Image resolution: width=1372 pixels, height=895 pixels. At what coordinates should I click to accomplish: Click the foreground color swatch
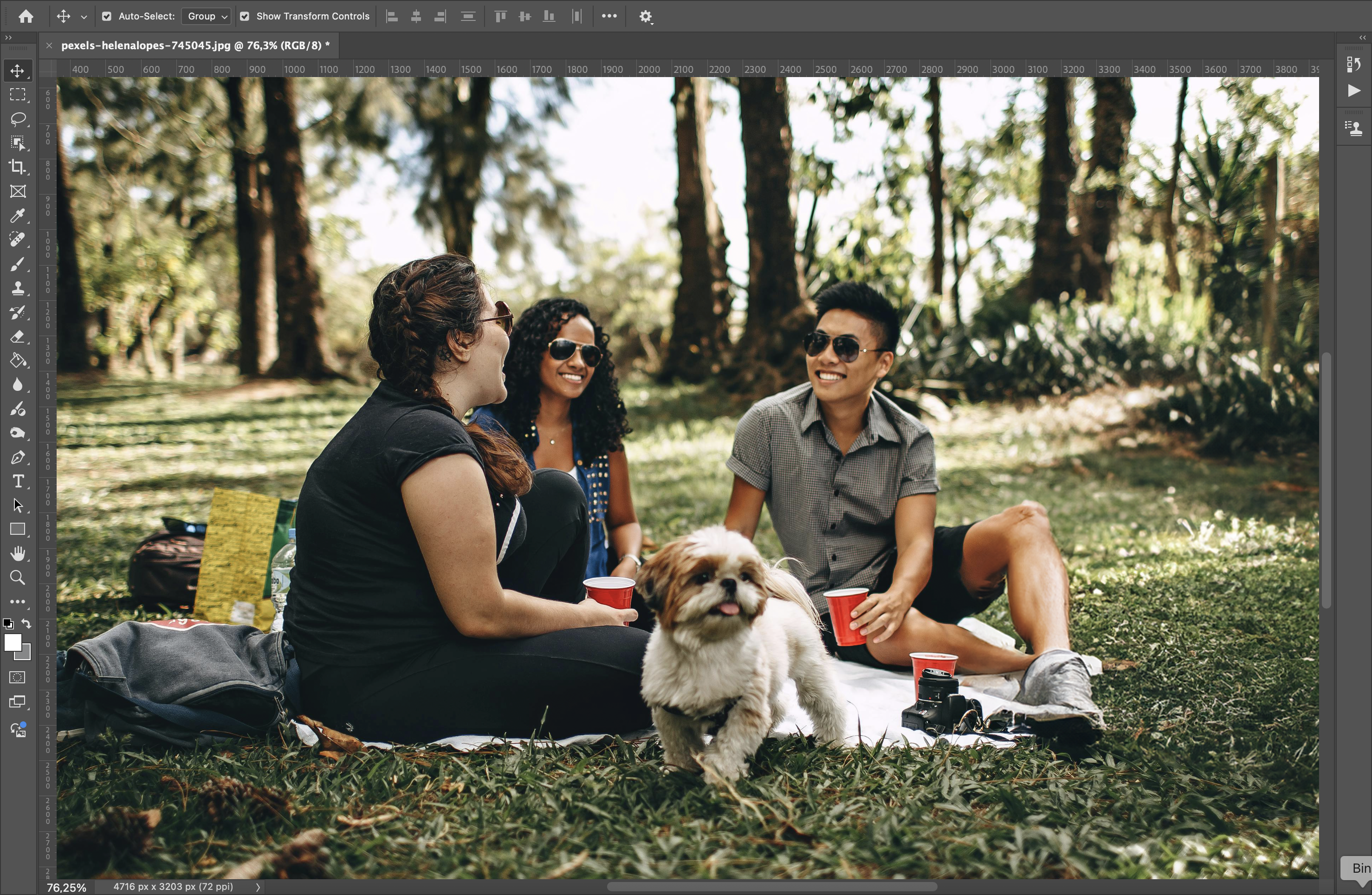(x=12, y=642)
